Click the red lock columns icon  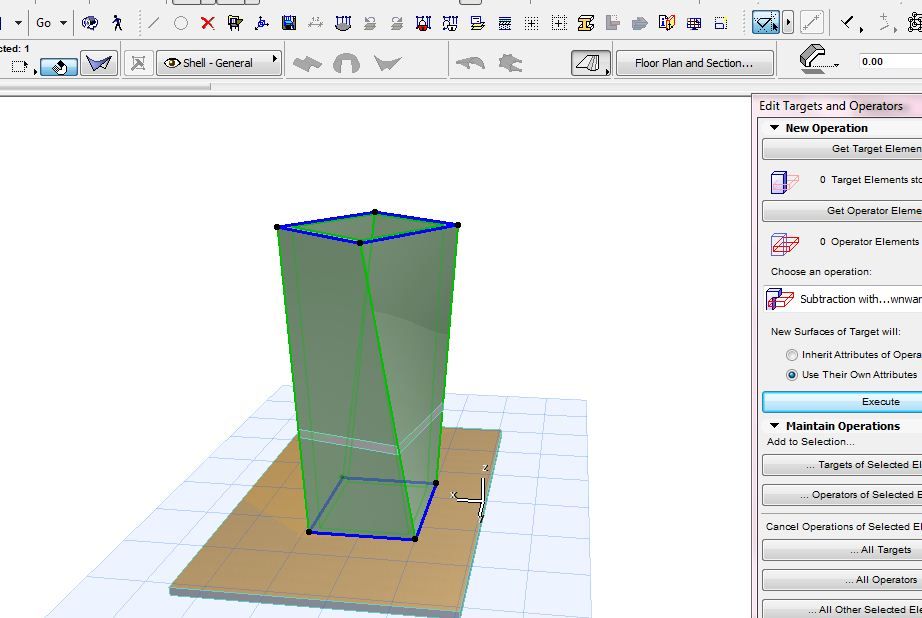[423, 23]
